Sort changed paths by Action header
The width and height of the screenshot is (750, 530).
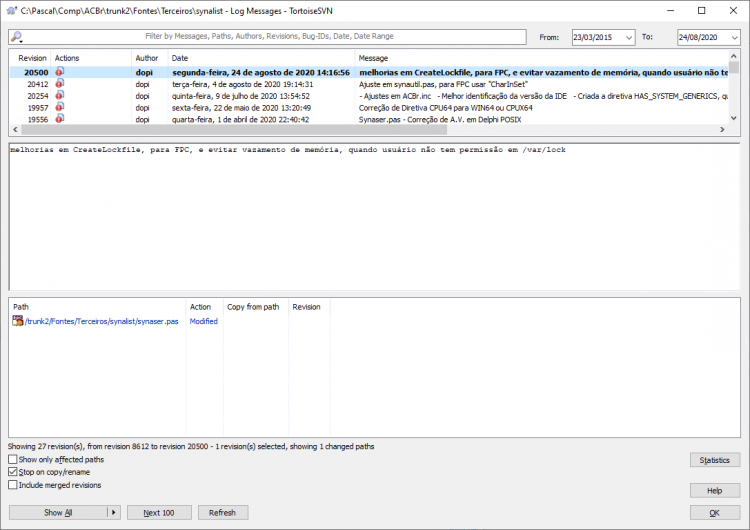[x=204, y=307]
